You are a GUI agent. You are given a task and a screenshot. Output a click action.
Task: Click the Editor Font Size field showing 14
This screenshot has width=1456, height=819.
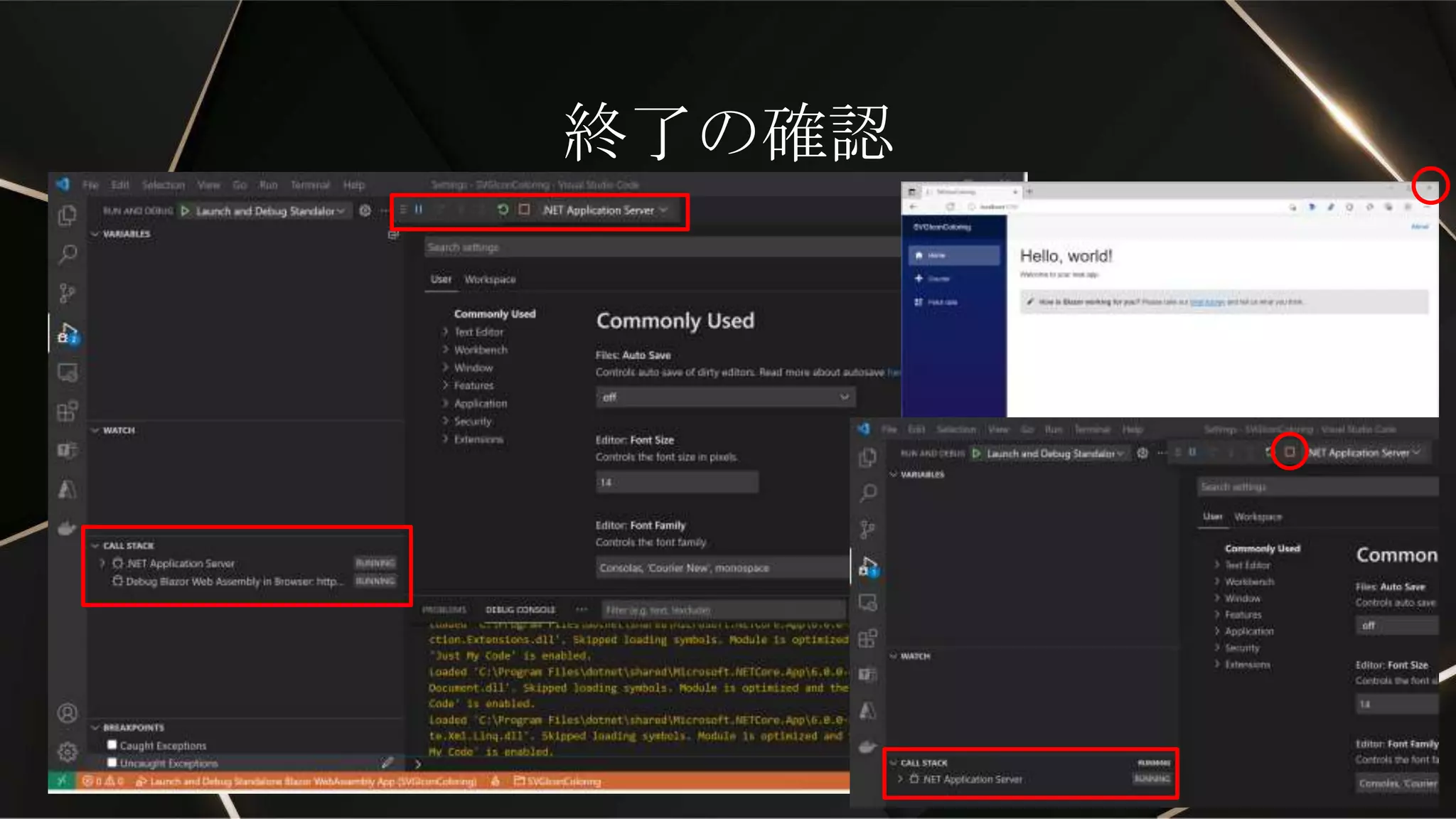tap(676, 482)
